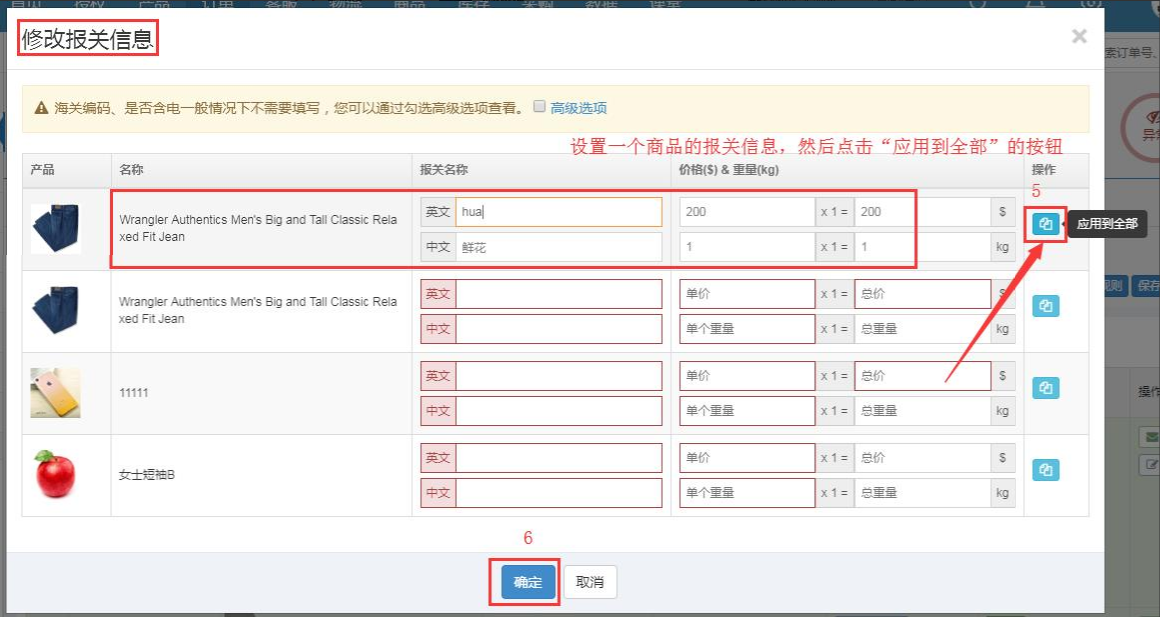Click 中文 name field for 女士短袖B

(x=558, y=493)
